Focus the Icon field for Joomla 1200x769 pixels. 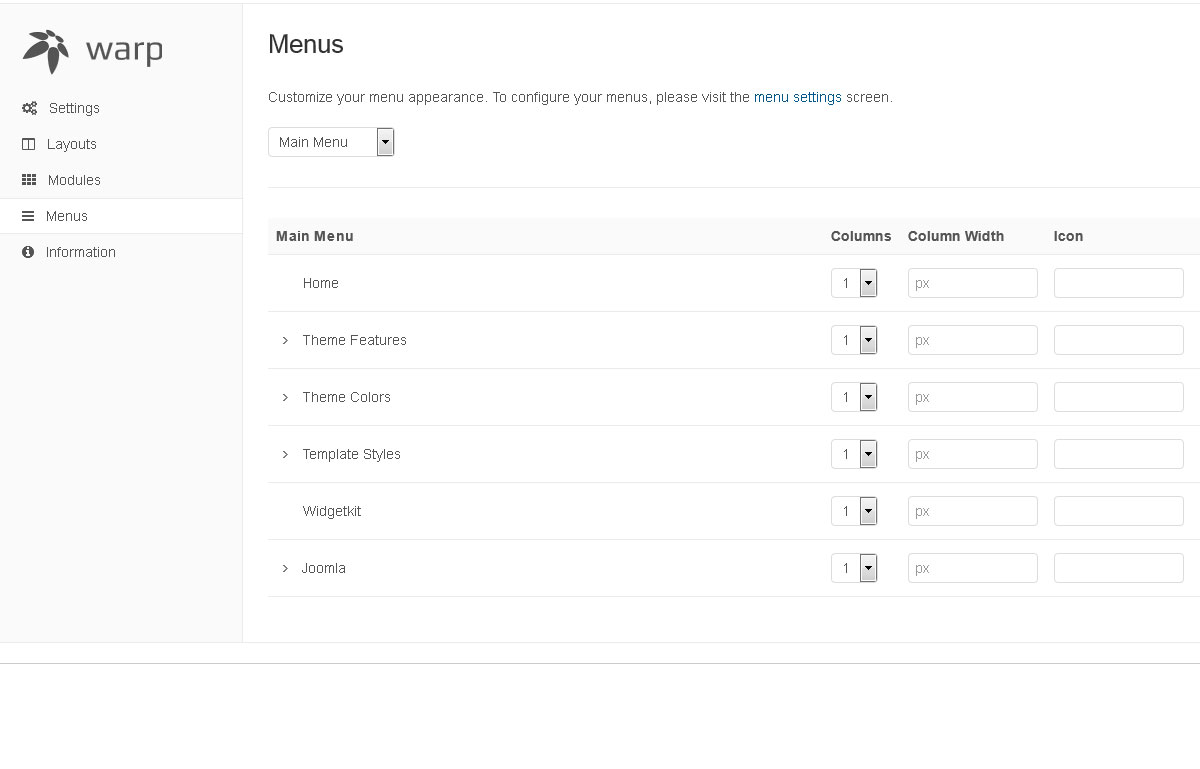point(1118,568)
